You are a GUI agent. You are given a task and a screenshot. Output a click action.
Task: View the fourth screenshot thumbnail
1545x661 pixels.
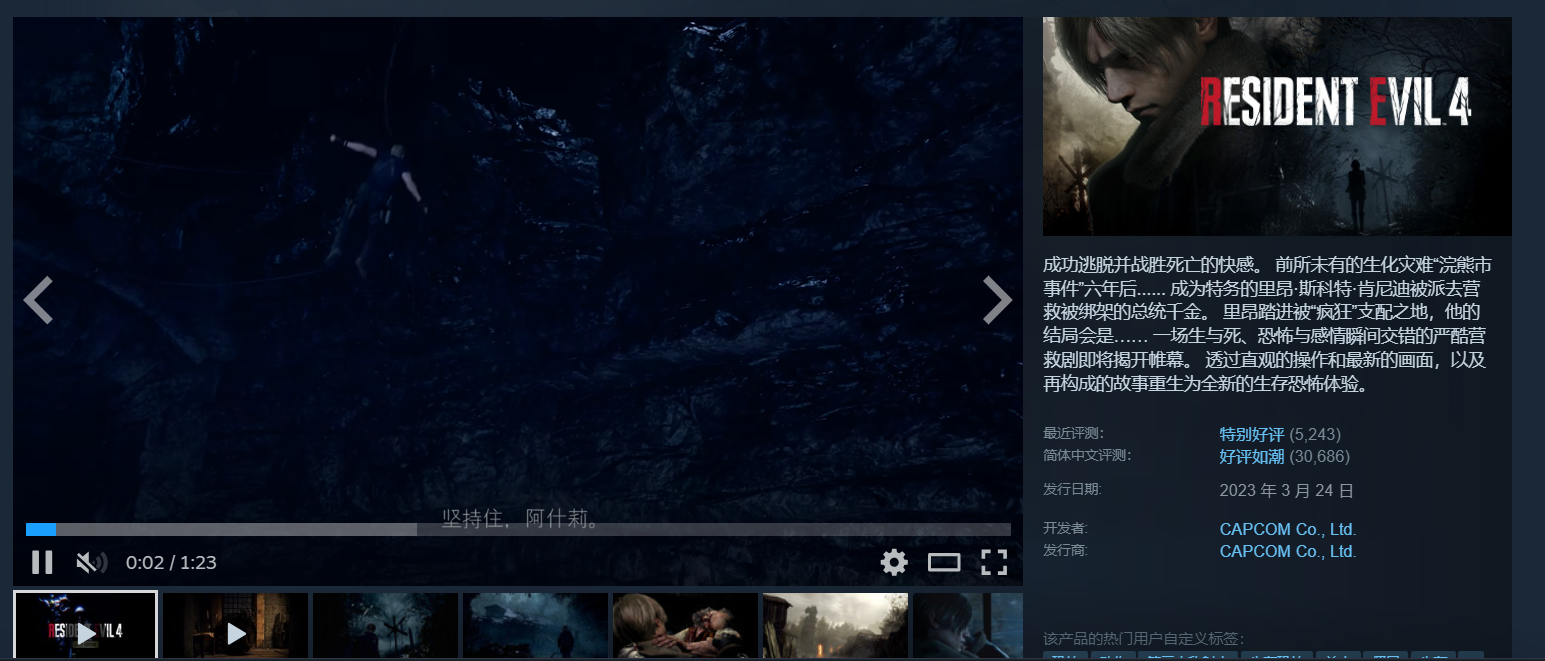coord(535,626)
